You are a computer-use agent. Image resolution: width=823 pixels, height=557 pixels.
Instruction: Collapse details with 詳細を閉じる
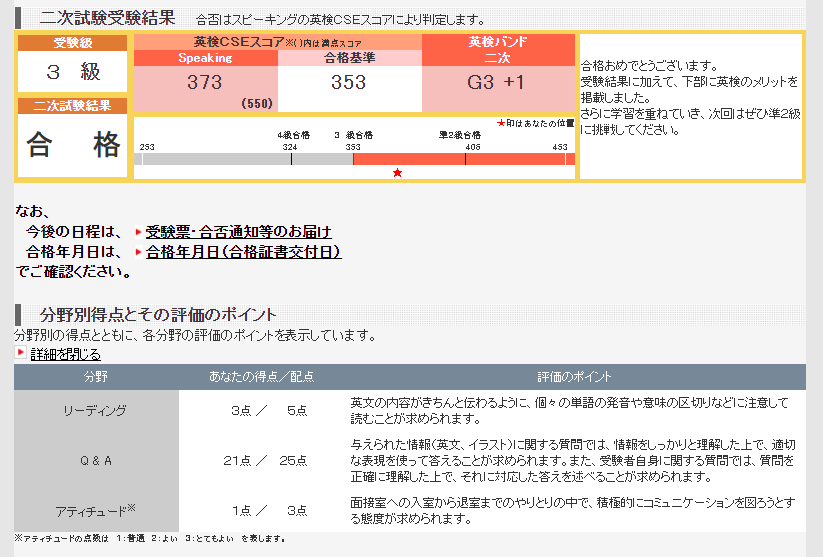pyautogui.click(x=65, y=354)
